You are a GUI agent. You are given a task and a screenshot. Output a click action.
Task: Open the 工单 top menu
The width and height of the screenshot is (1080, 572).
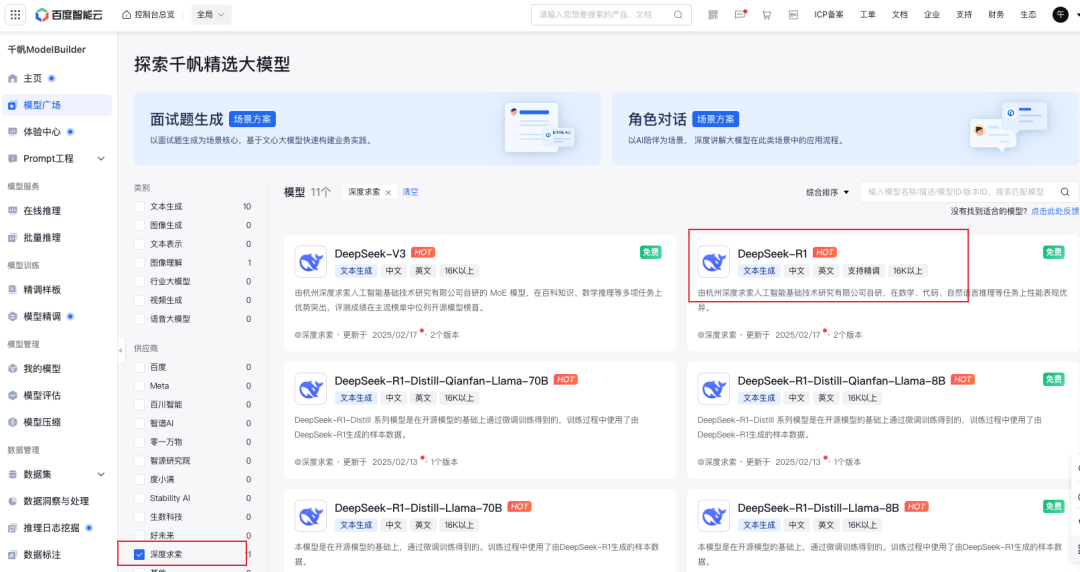click(x=867, y=14)
